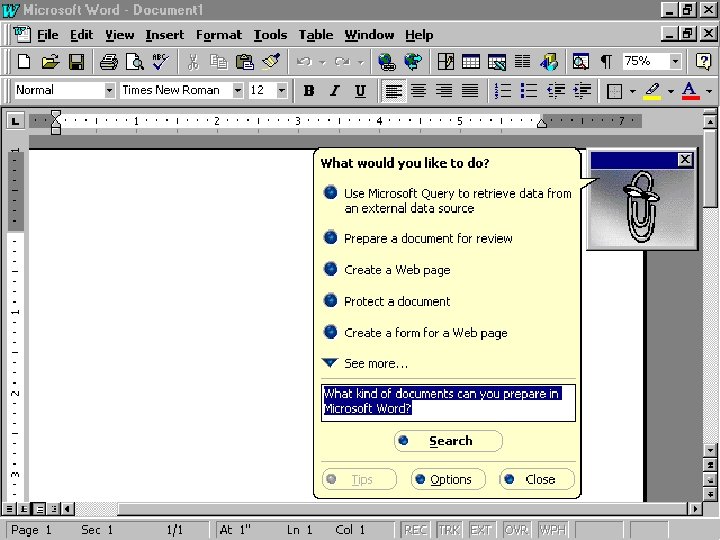Close the Assistant balloon
The image size is (720, 540).
tap(537, 479)
